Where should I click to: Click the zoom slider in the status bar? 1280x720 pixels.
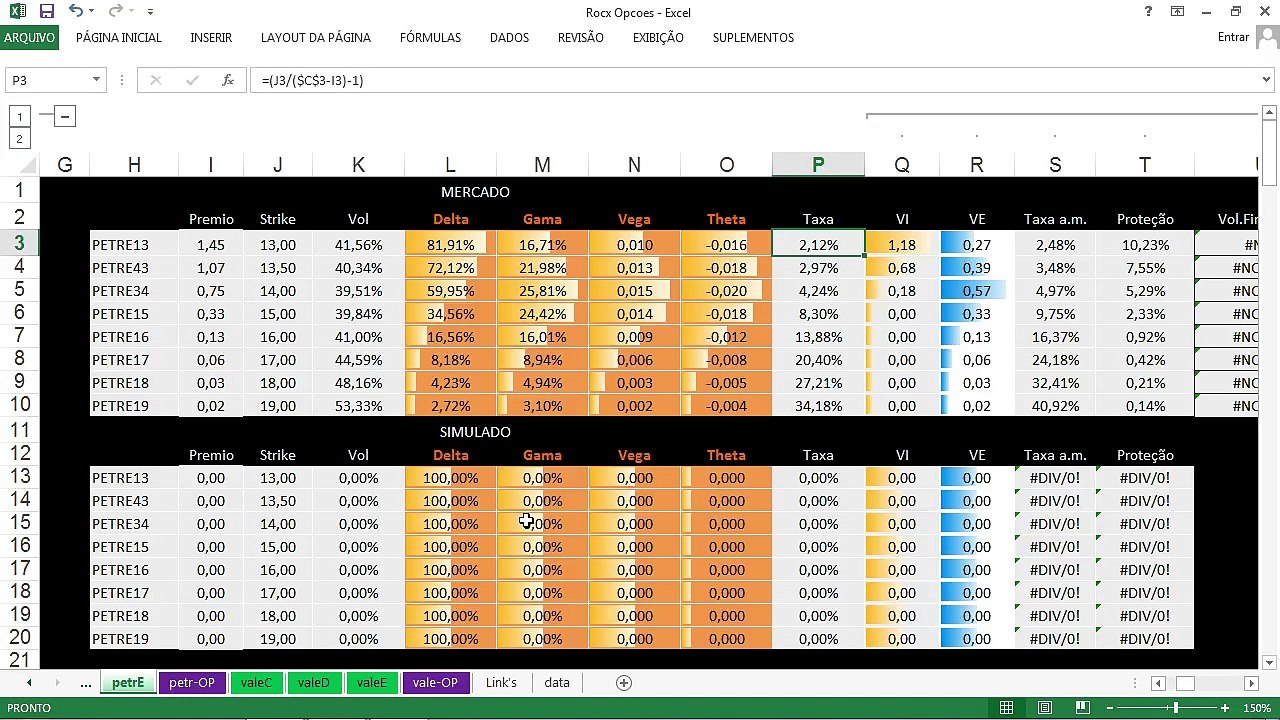(1176, 708)
